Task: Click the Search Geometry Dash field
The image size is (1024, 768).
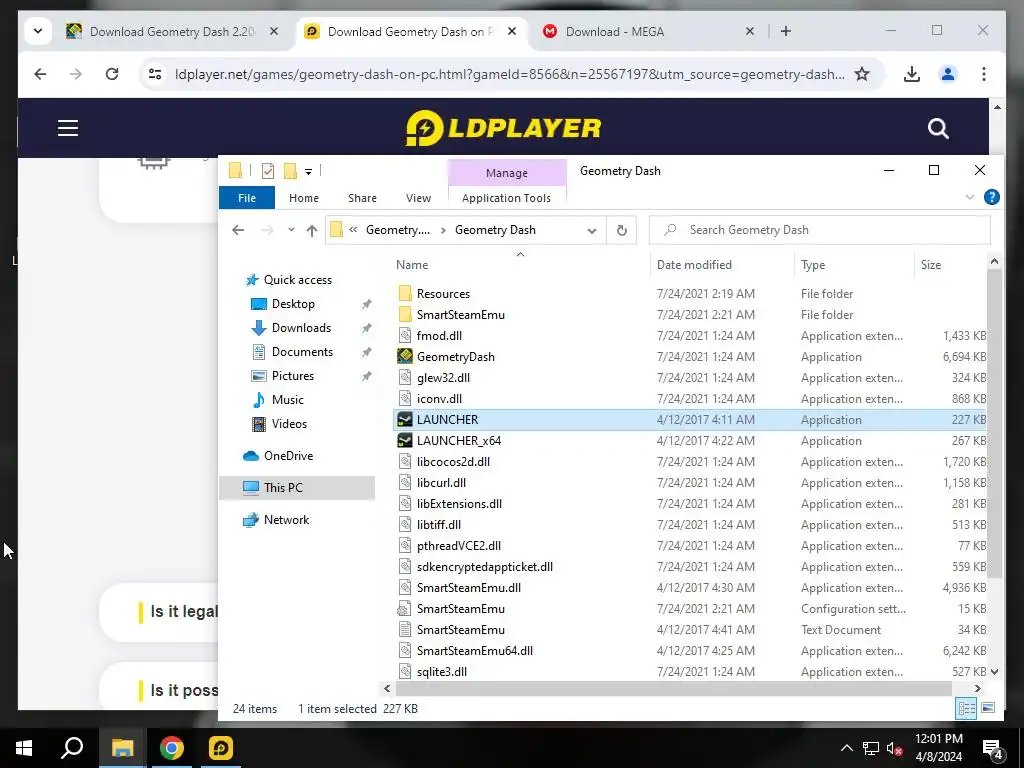Action: coord(820,230)
